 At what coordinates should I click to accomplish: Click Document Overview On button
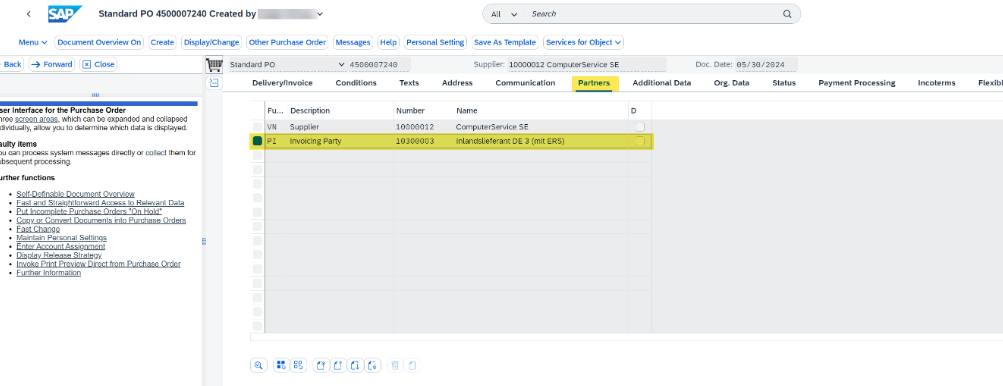click(x=99, y=42)
